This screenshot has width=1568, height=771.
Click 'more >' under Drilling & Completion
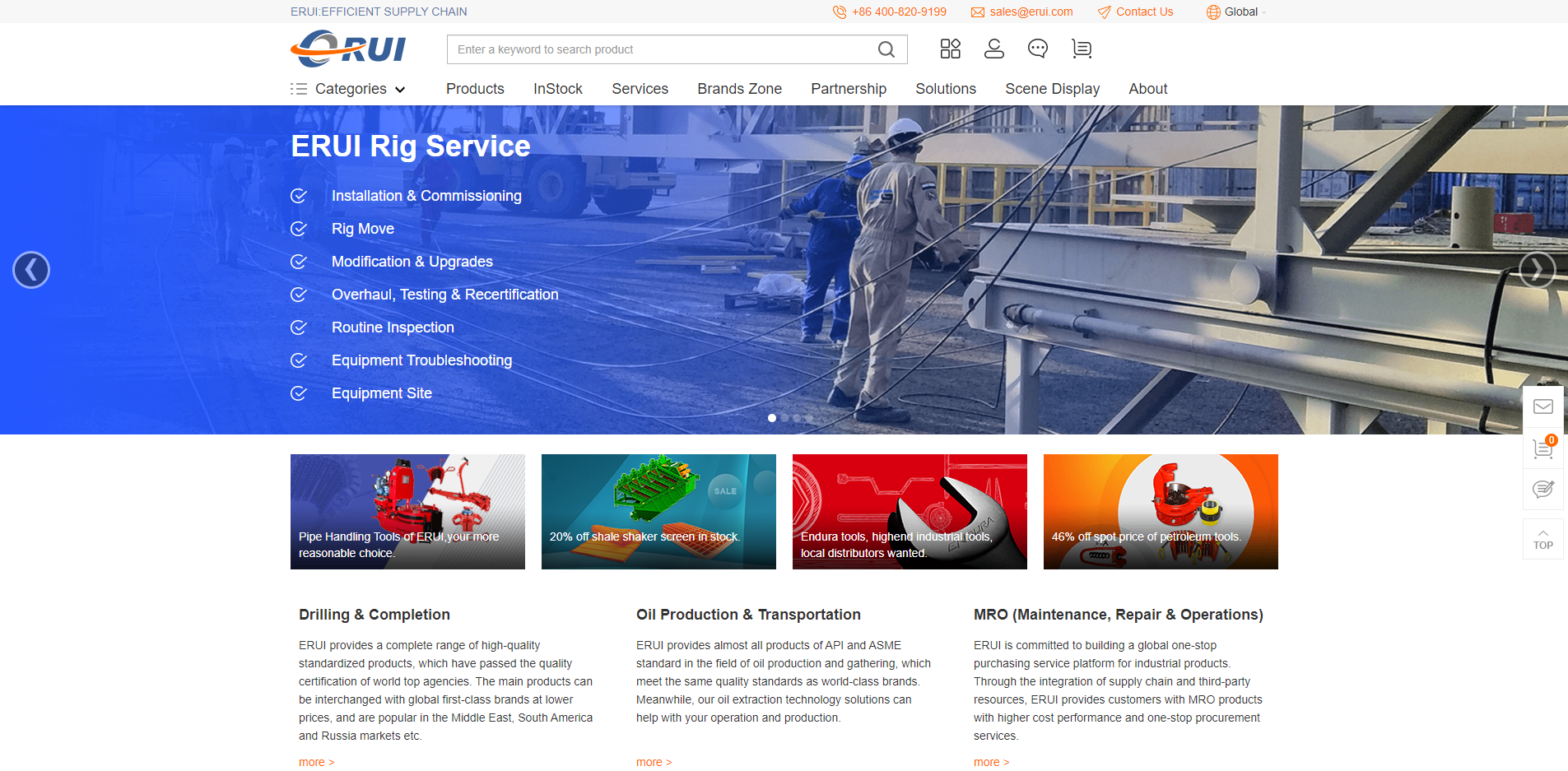pos(317,762)
